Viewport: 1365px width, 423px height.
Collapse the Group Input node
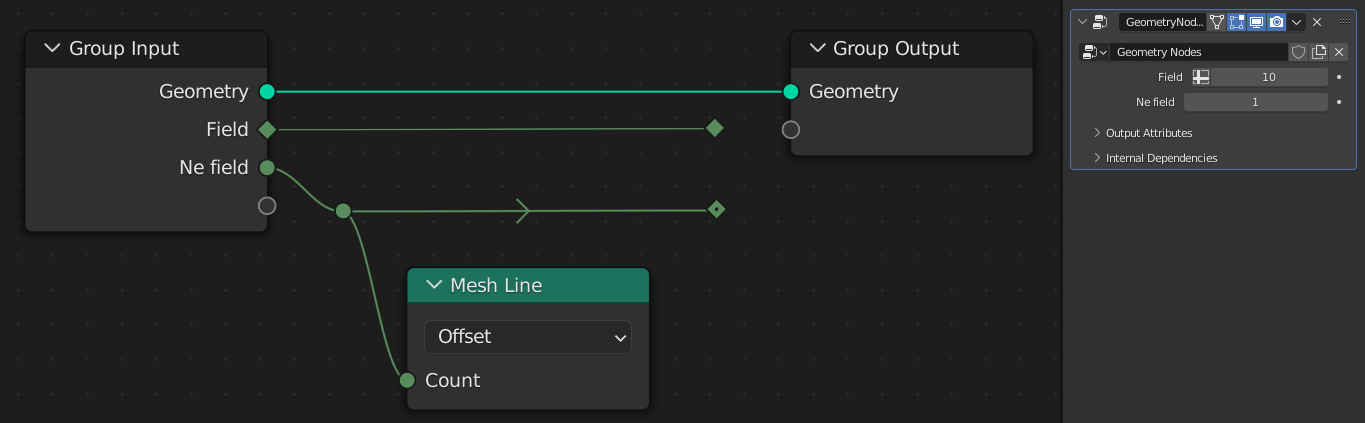coord(52,49)
